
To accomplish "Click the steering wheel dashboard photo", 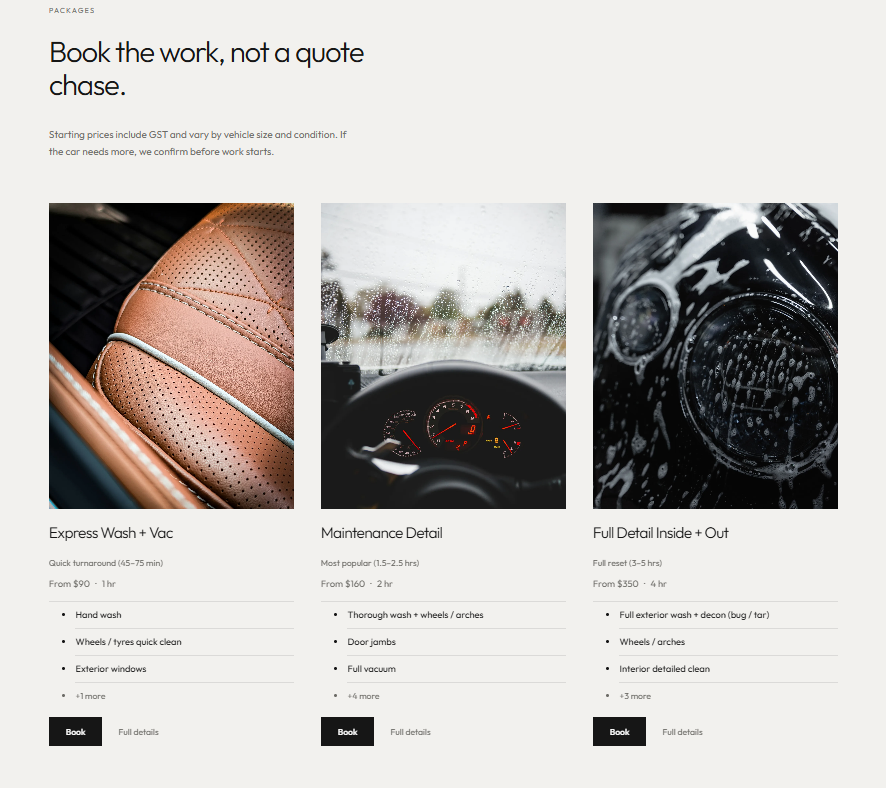I will (x=443, y=356).
